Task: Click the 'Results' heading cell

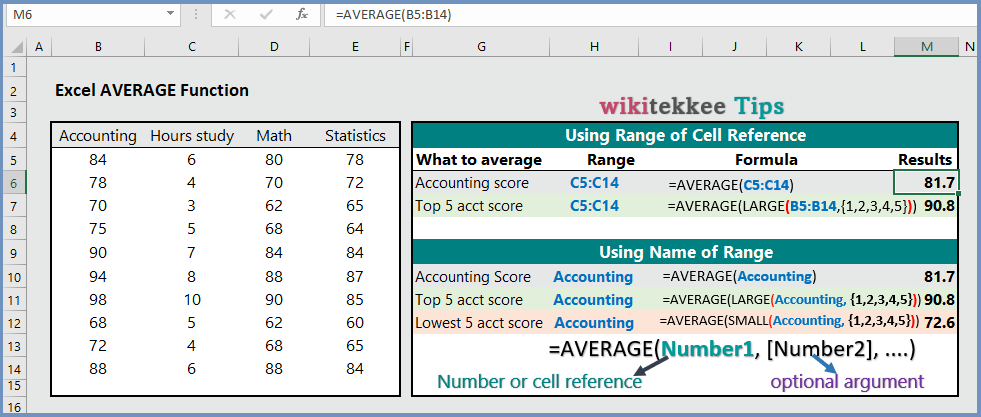Action: click(x=925, y=160)
